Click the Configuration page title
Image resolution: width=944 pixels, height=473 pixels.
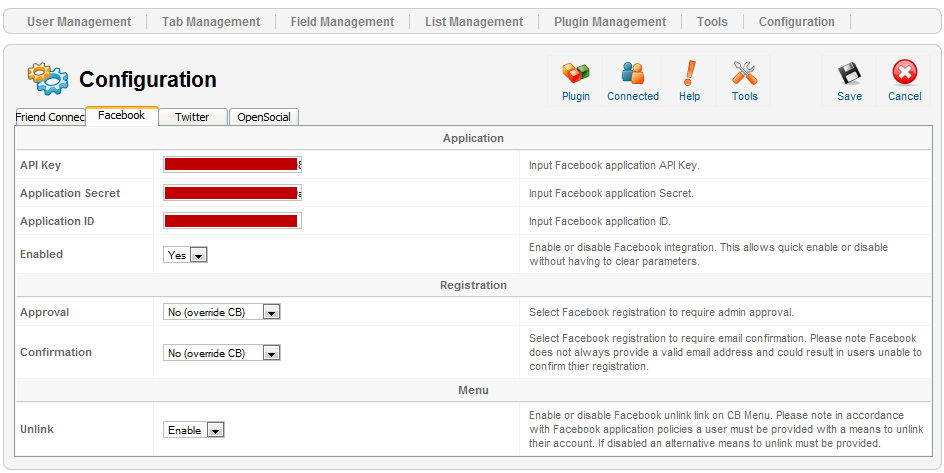coord(148,79)
